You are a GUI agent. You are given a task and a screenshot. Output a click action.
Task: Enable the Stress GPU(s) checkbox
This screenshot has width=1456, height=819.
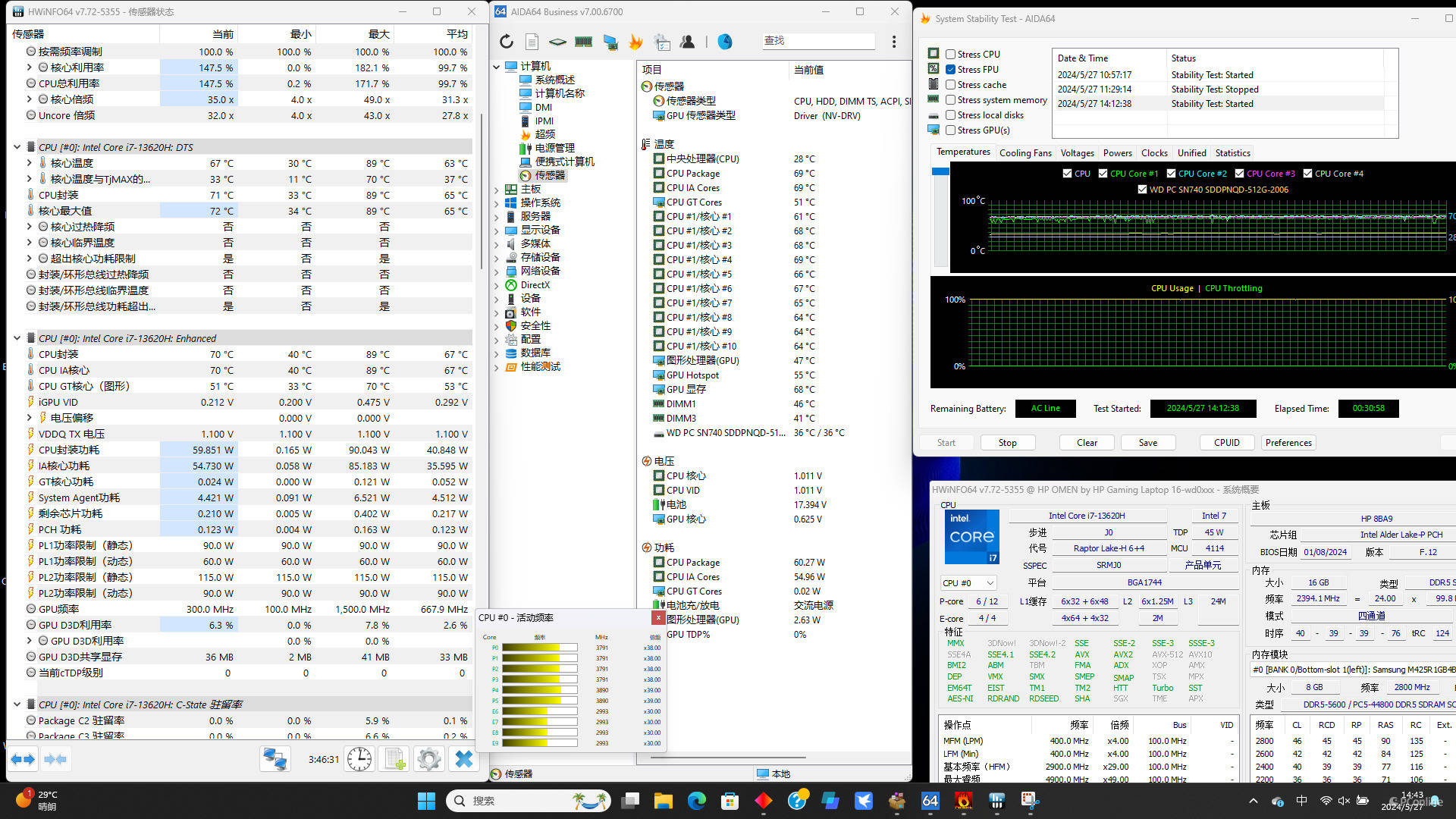pos(950,130)
